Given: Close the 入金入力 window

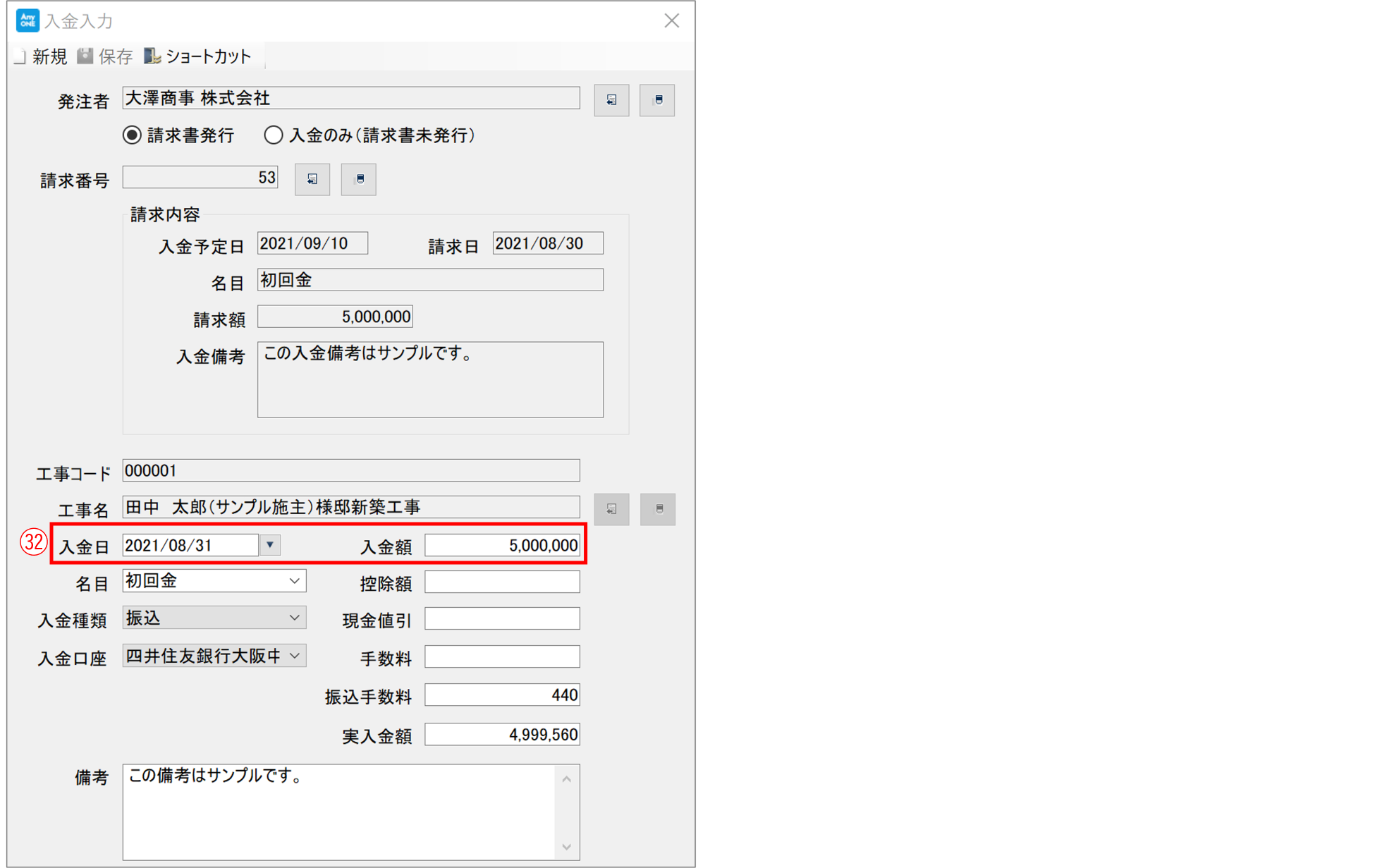Looking at the screenshot, I should click(671, 20).
